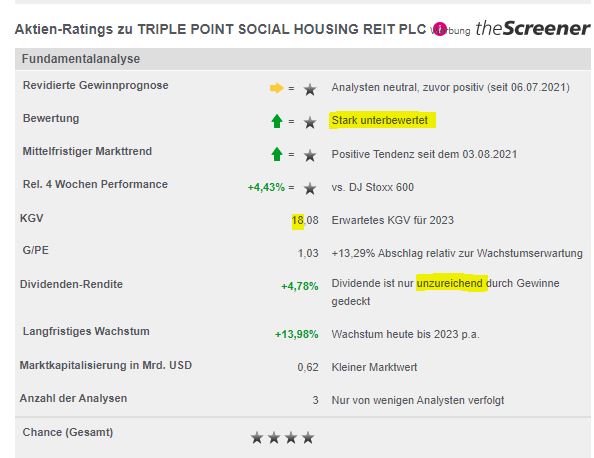Click the star icon in Bewertung row
The height and width of the screenshot is (458, 594).
pos(310,122)
